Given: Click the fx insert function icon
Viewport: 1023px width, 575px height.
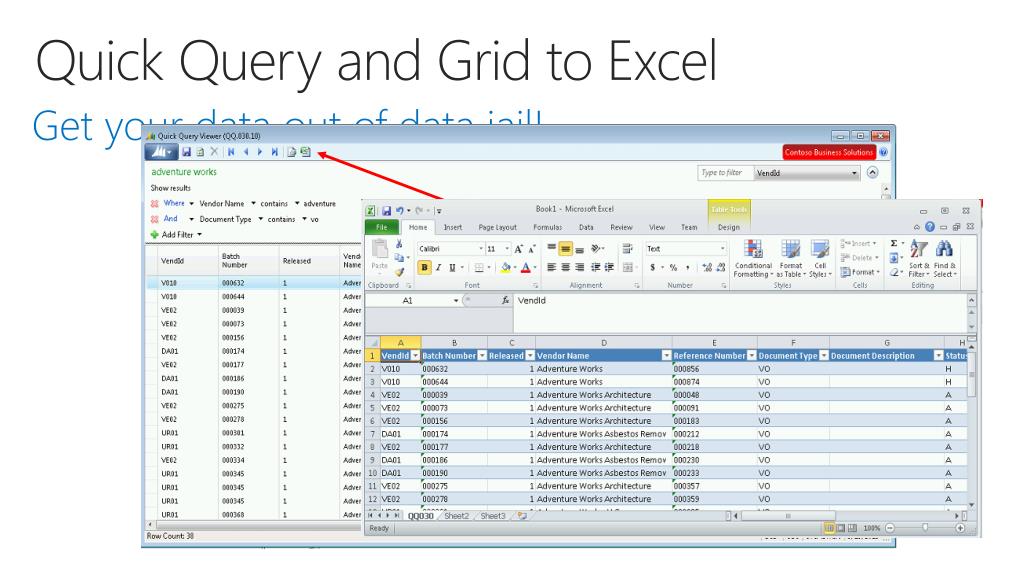Looking at the screenshot, I should [505, 300].
